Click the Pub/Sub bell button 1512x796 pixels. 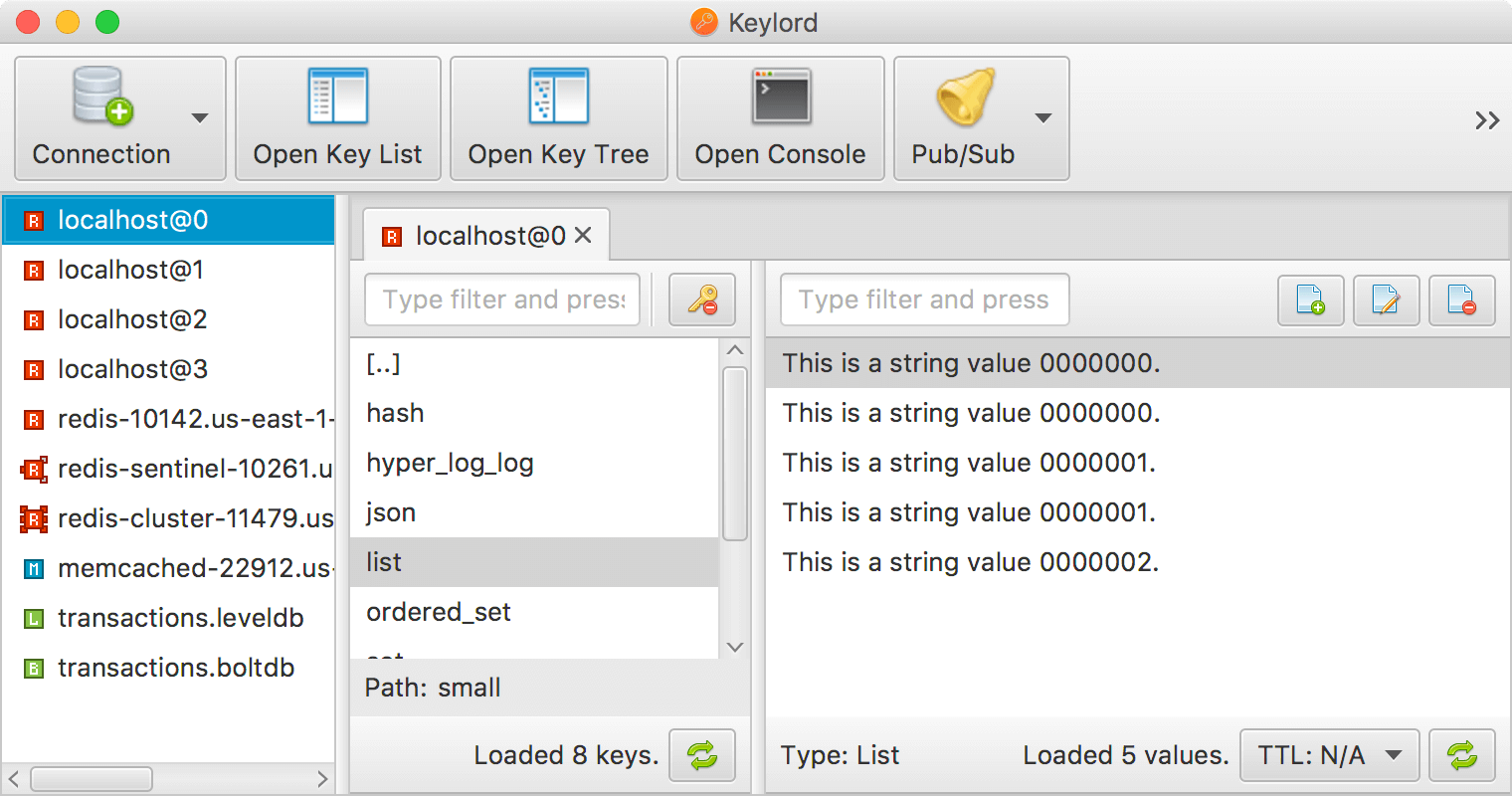[x=964, y=118]
